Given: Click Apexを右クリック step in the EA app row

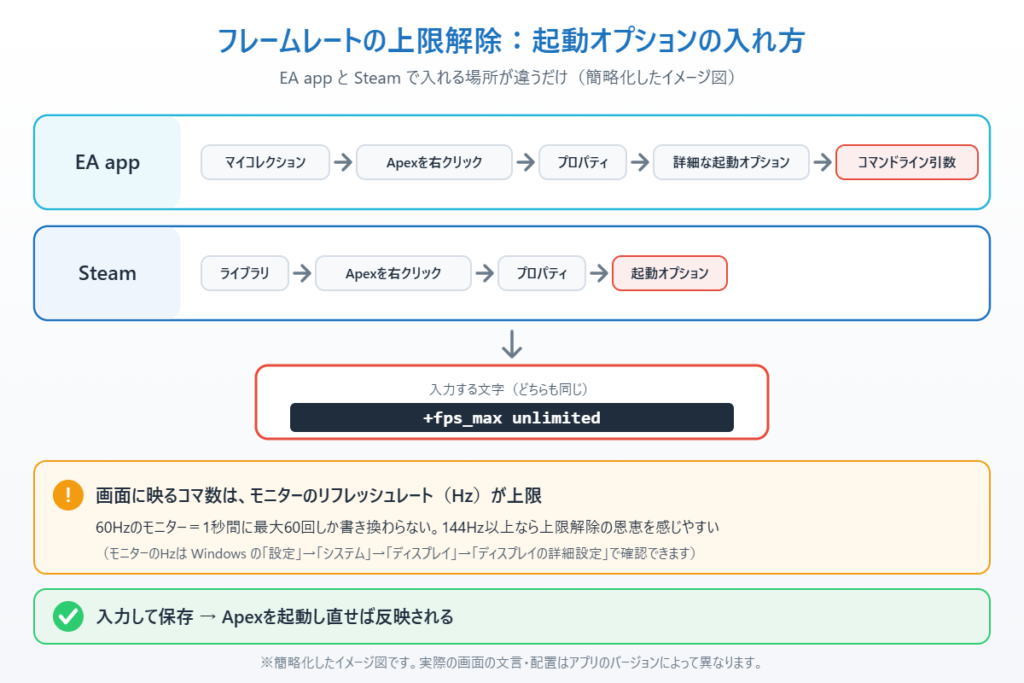Looking at the screenshot, I should click(x=434, y=162).
